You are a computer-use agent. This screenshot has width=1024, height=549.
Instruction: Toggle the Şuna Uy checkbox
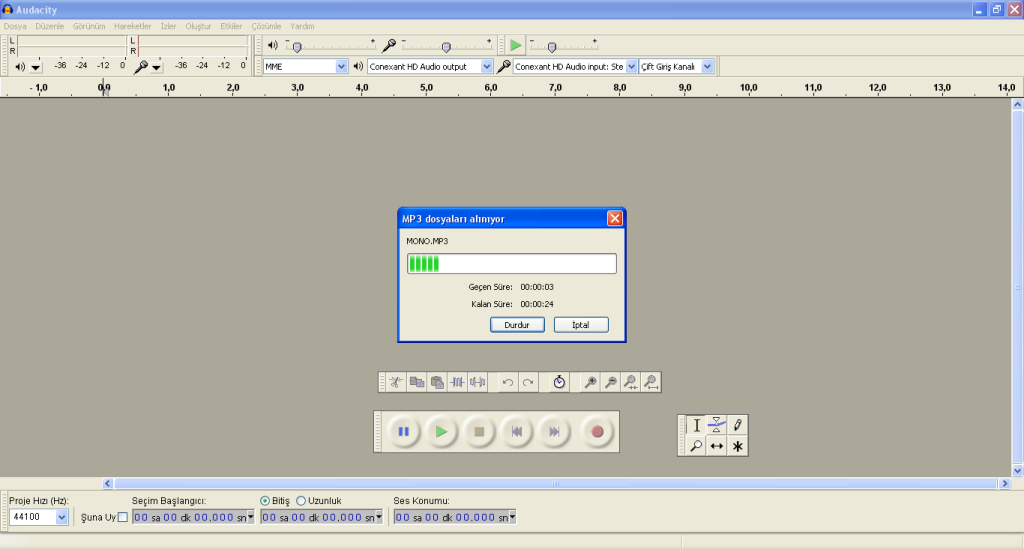coord(123,517)
